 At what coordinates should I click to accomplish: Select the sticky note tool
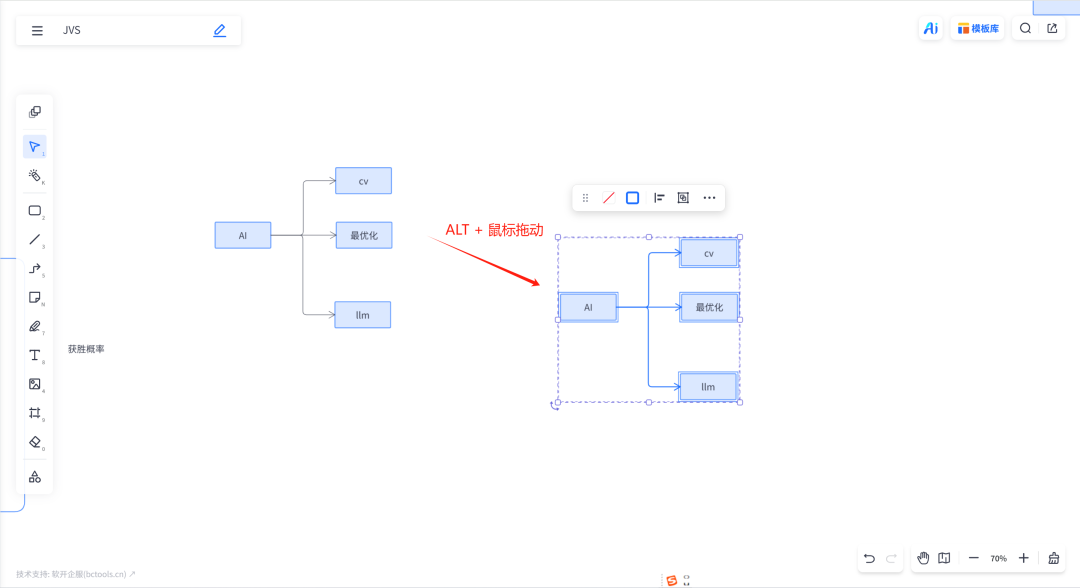point(34,297)
